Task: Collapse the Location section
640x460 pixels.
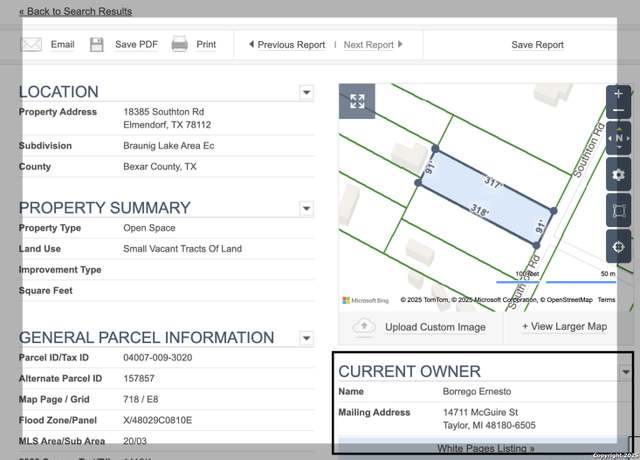Action: click(306, 92)
